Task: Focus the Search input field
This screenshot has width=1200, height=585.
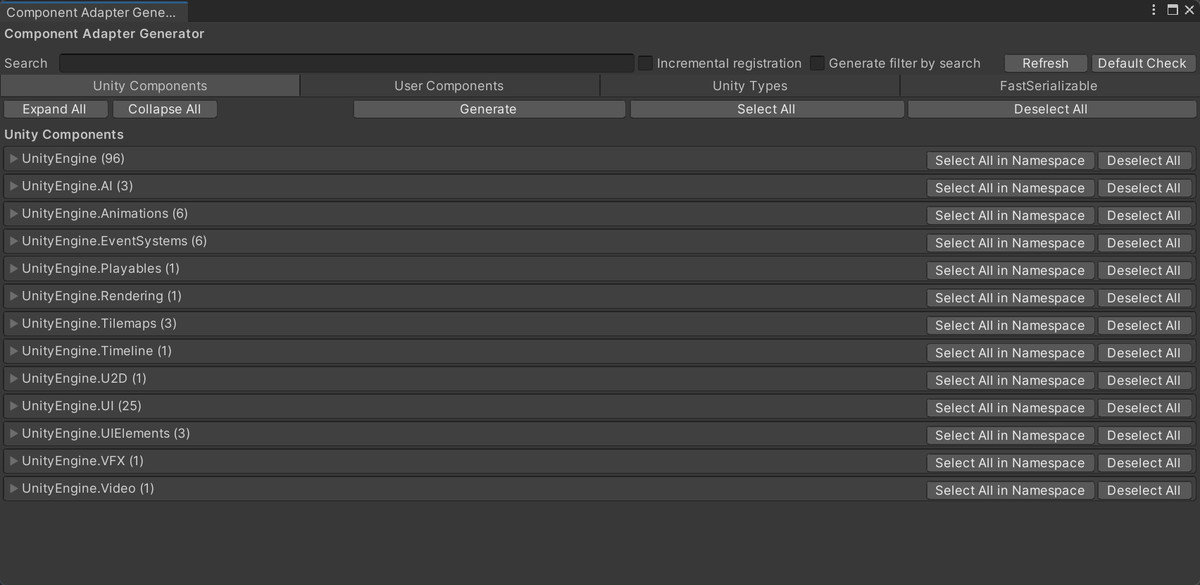Action: point(346,63)
